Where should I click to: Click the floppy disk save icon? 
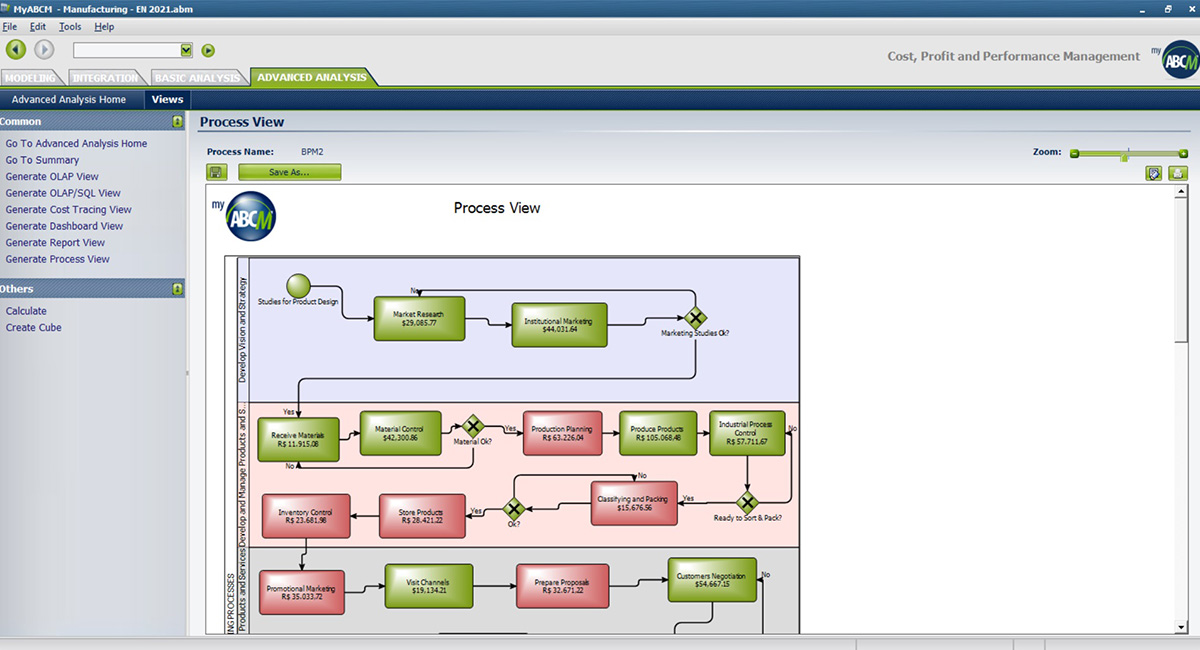coord(217,172)
